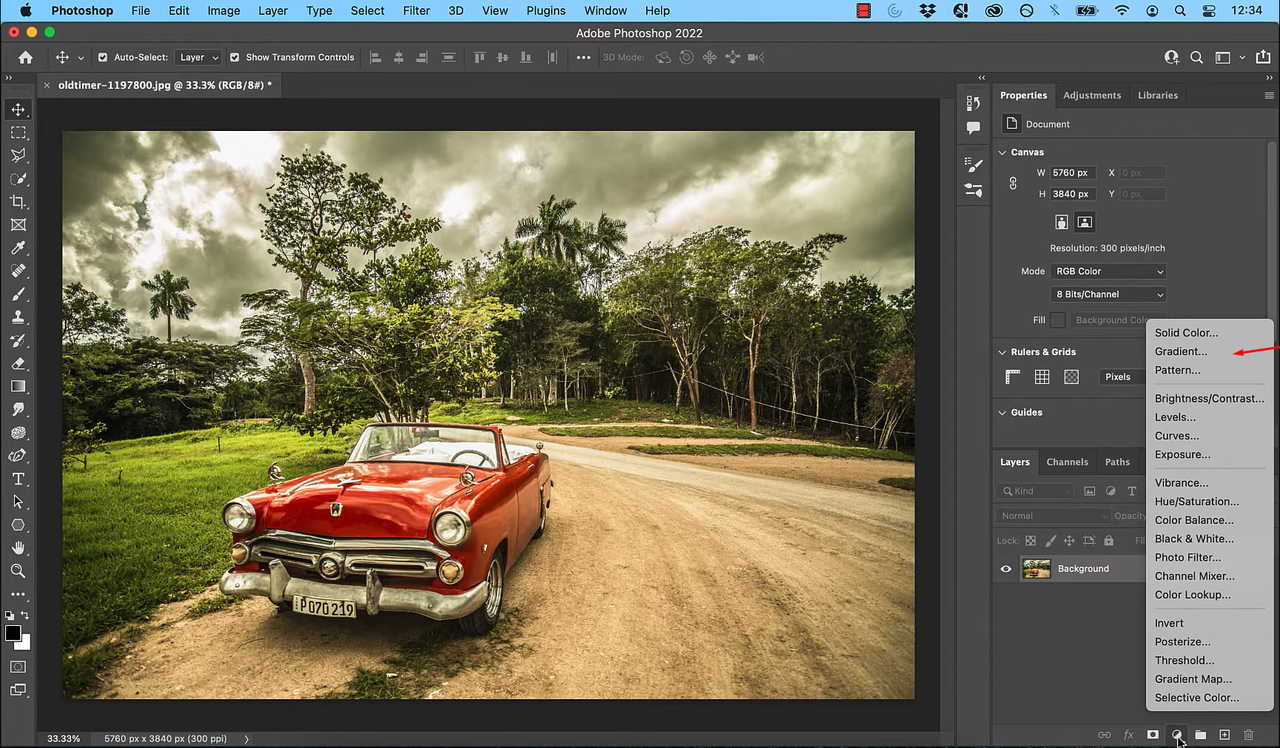Select the Move tool
Screen dimensions: 1280x748
tap(17, 109)
